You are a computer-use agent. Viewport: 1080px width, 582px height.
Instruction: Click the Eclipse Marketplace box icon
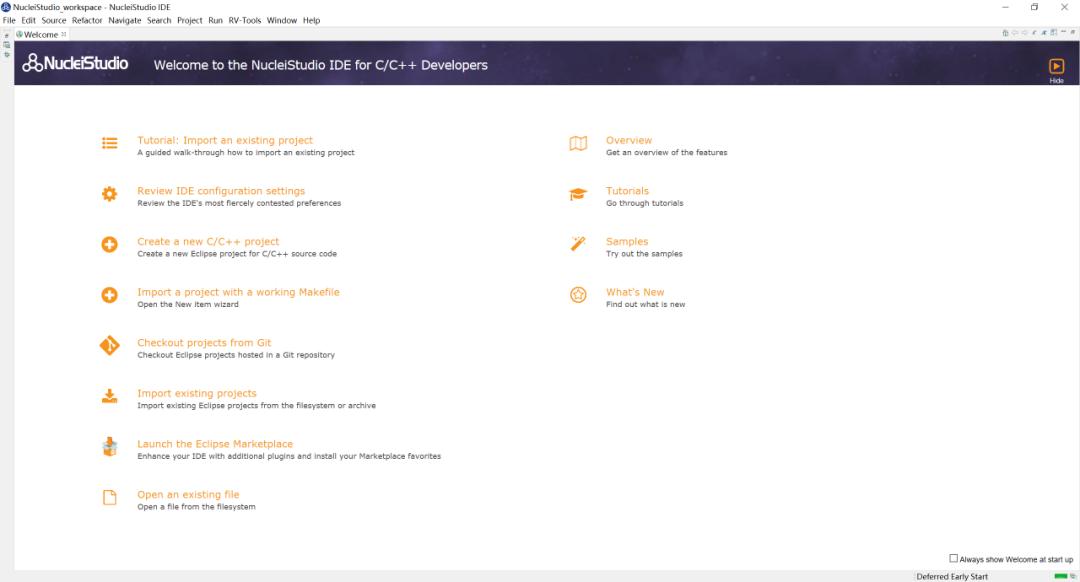[110, 447]
